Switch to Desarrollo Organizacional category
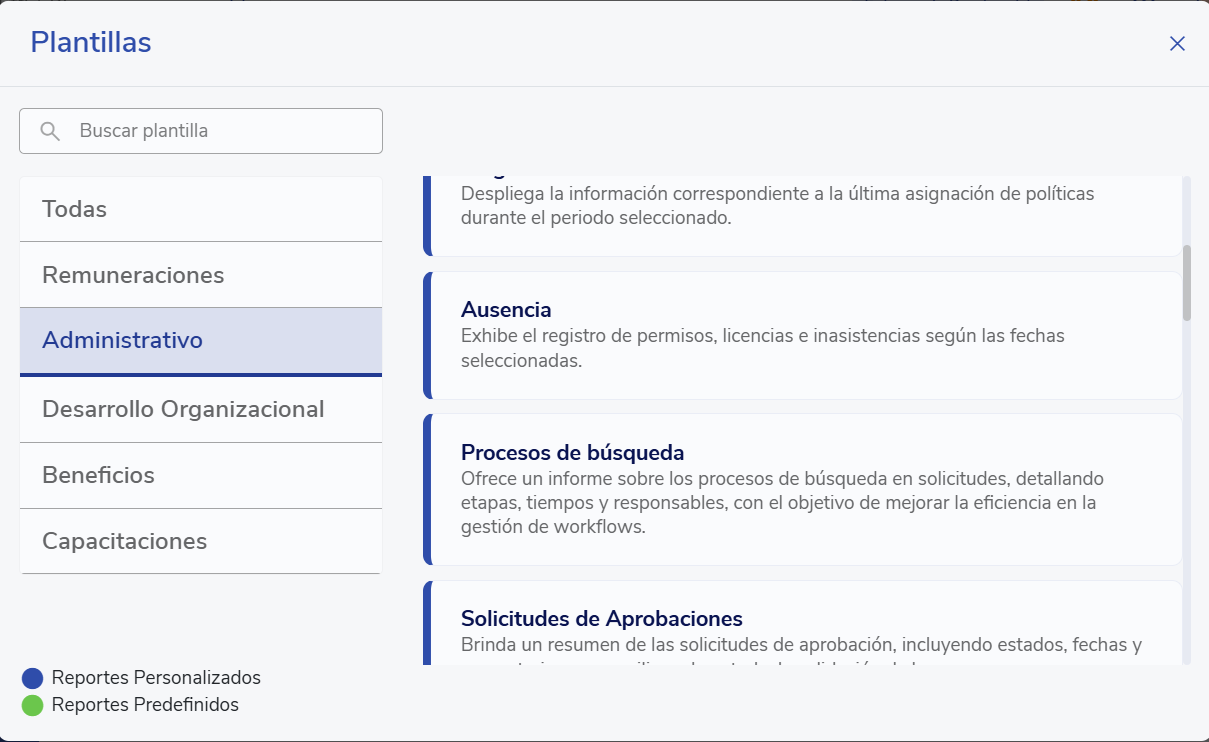 pos(200,409)
